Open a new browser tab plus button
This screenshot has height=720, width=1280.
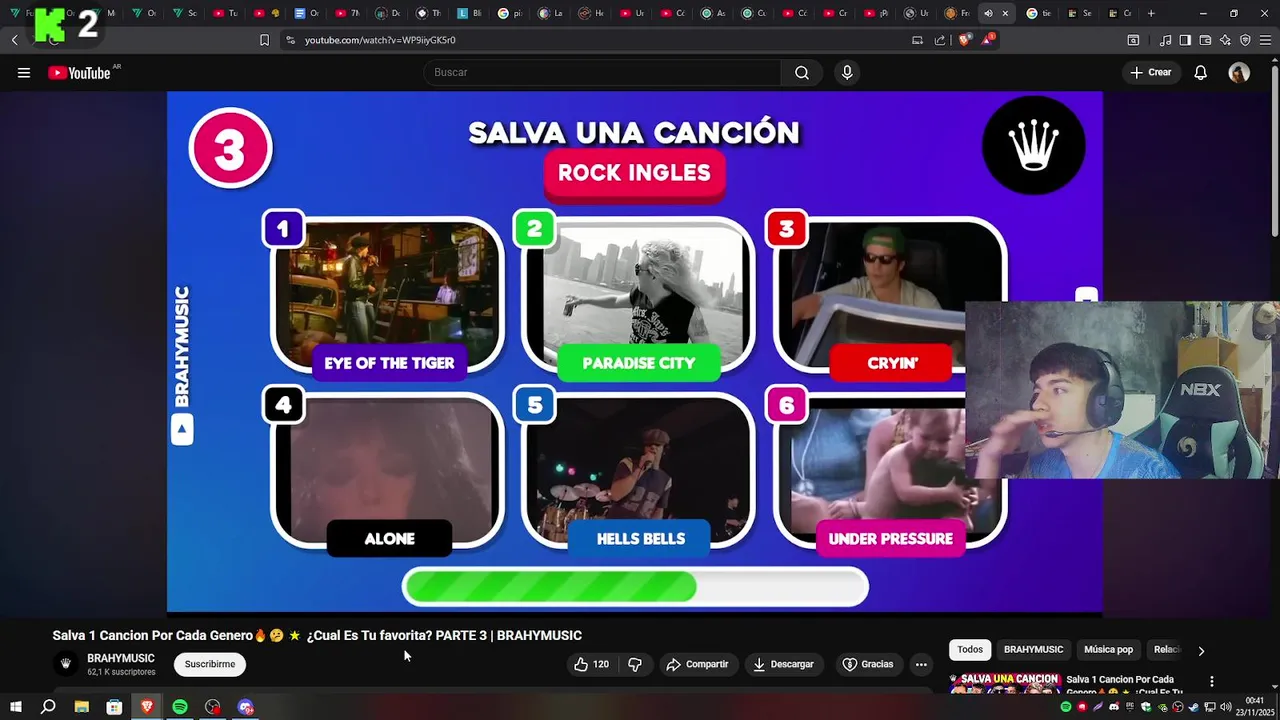[1151, 13]
